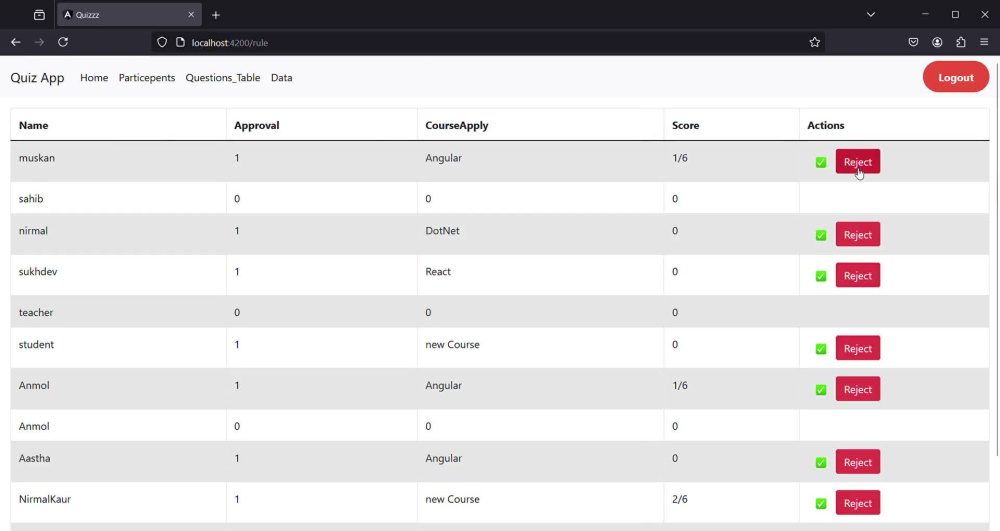Click Reject in the NirmalKaur row
The width and height of the screenshot is (1000, 531).
(858, 502)
